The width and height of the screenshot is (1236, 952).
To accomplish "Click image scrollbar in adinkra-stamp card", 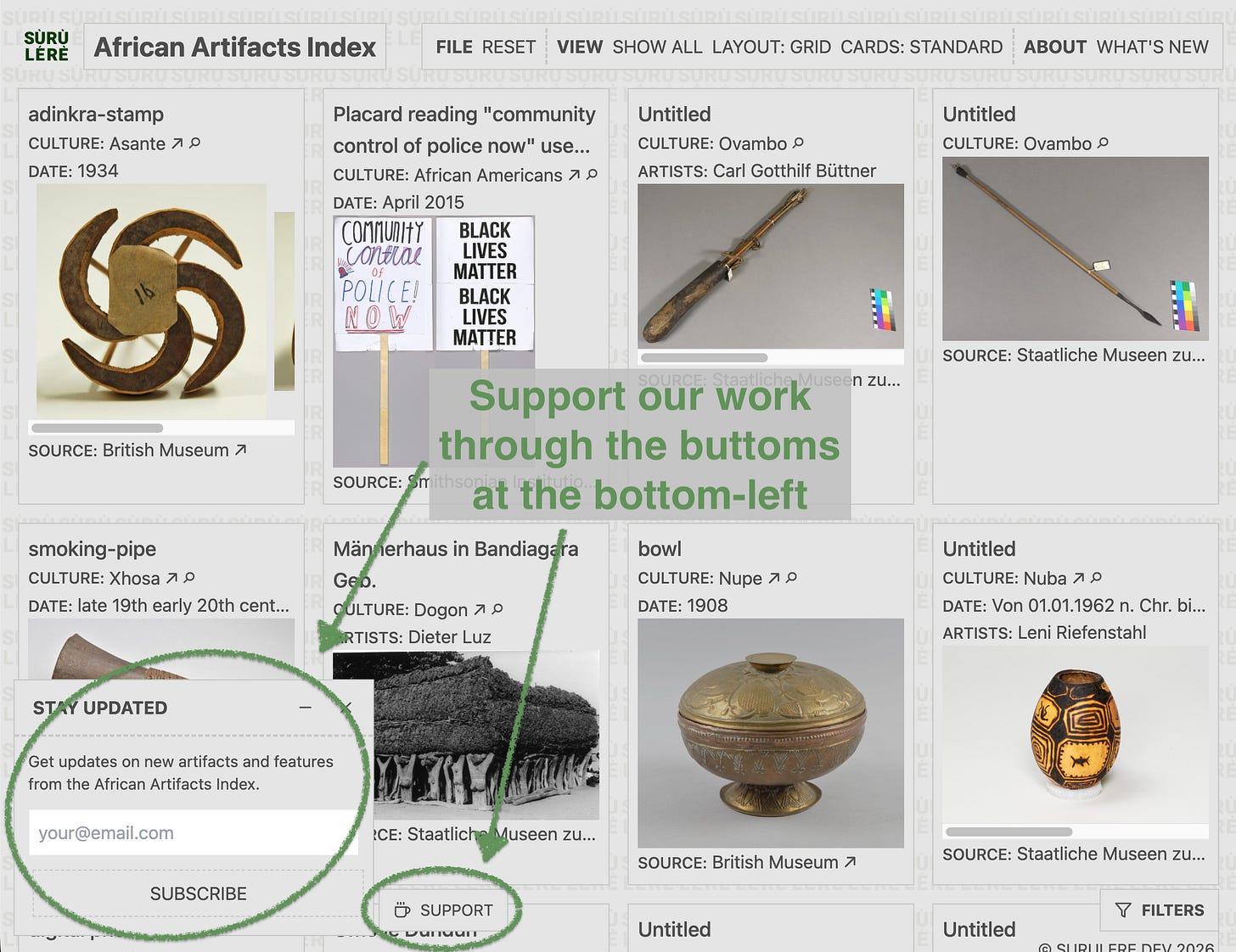I will [98, 428].
